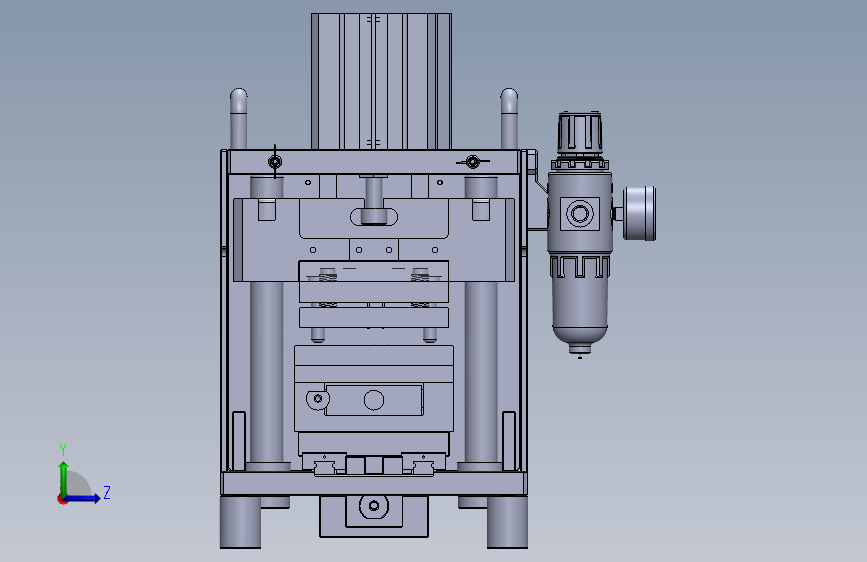Click the Z axis label

[107, 492]
